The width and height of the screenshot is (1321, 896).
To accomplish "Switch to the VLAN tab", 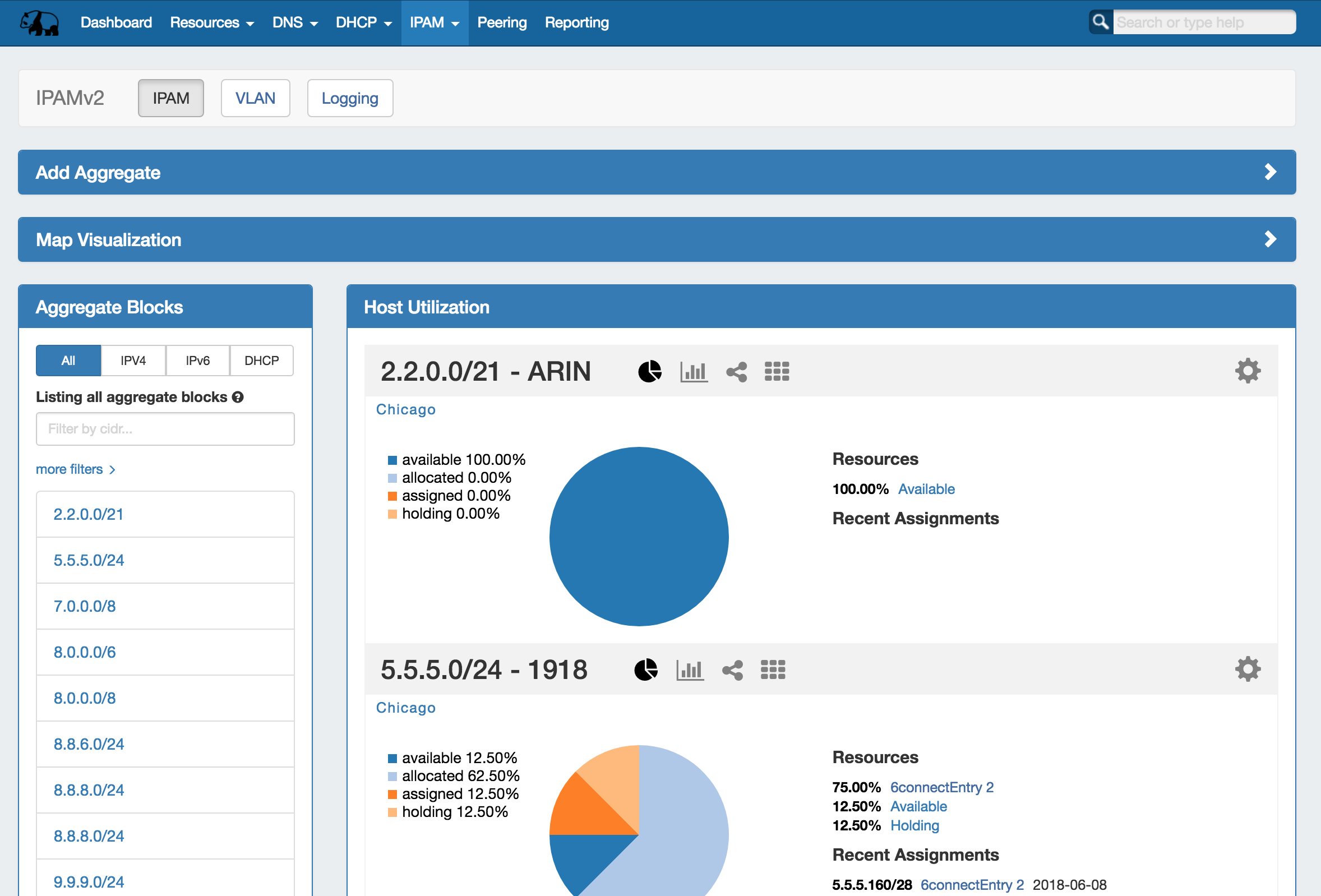I will click(x=255, y=98).
